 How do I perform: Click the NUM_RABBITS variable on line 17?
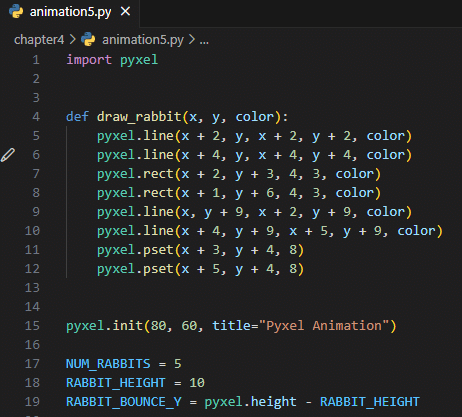pyautogui.click(x=108, y=364)
